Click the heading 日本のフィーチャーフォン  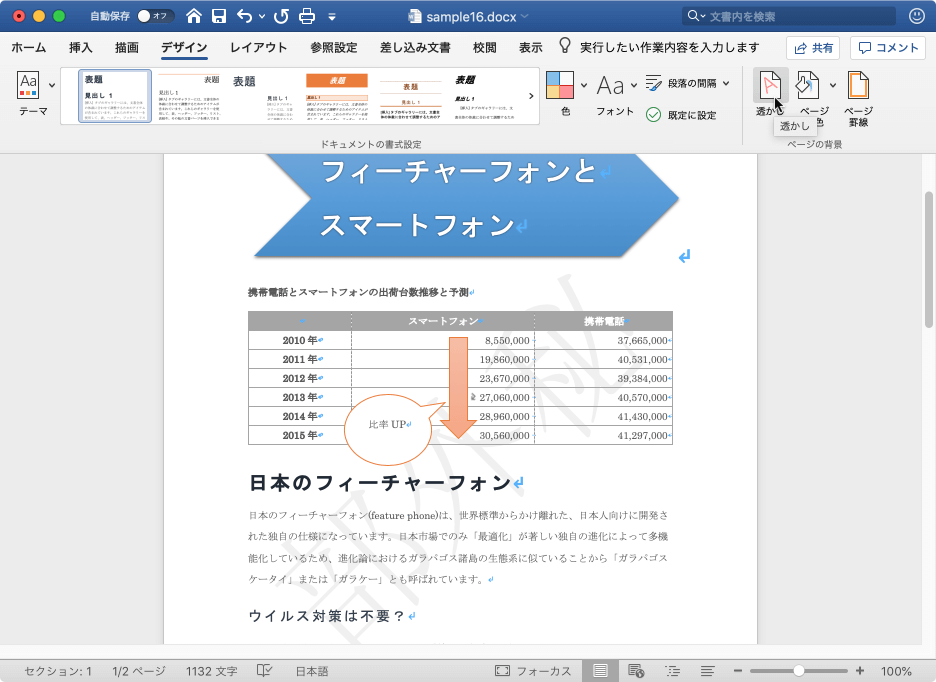[x=380, y=483]
